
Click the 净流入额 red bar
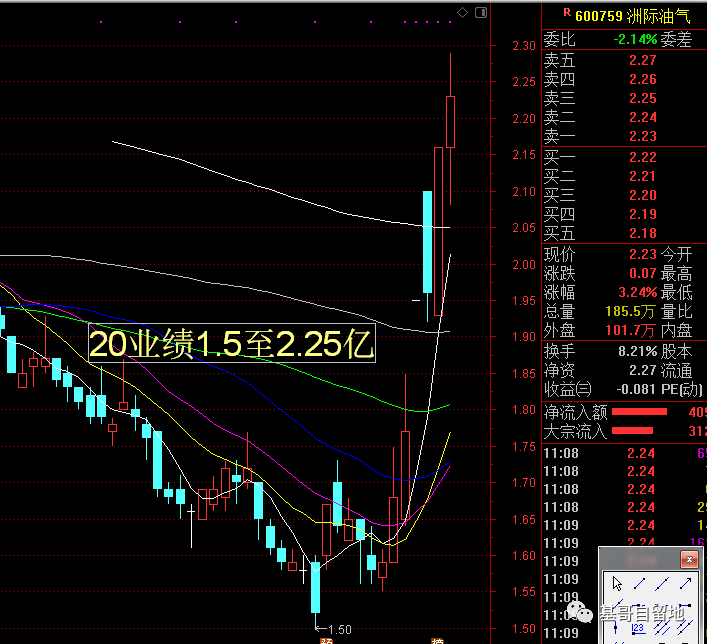click(x=639, y=412)
